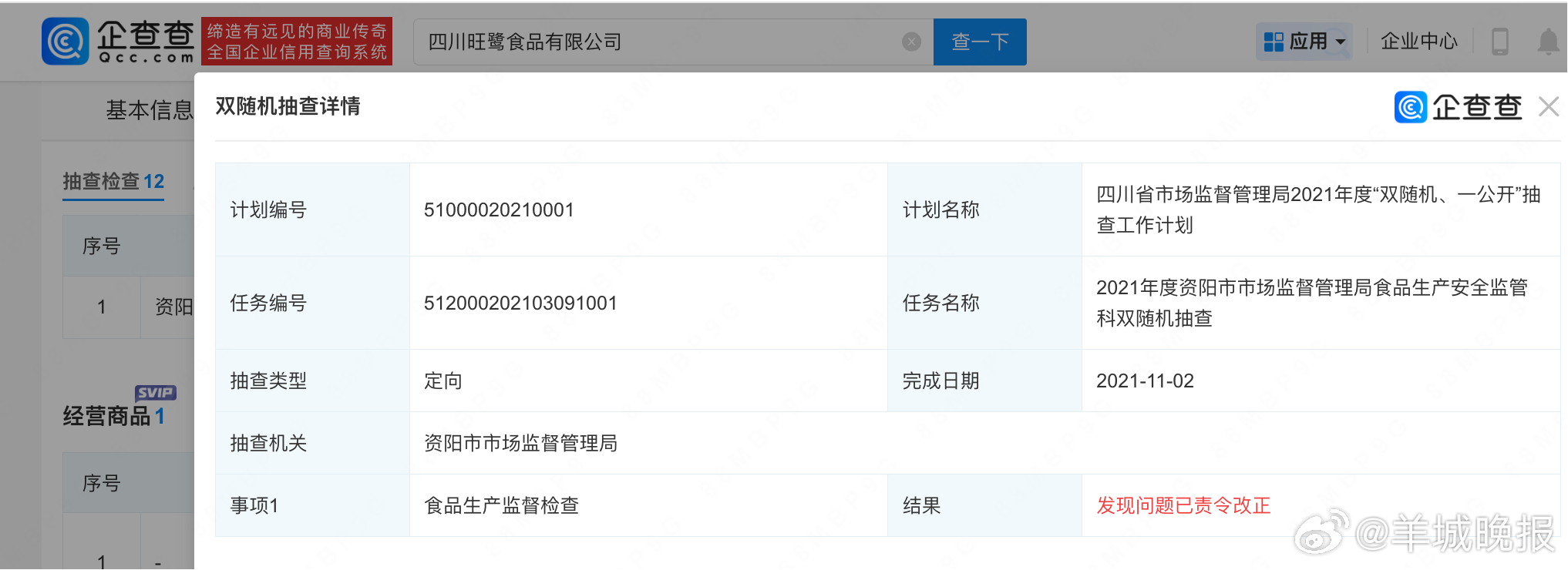Screen dimensions: 1568x570
Task: Click the 资阳 cell in background table row 1
Action: [173, 307]
